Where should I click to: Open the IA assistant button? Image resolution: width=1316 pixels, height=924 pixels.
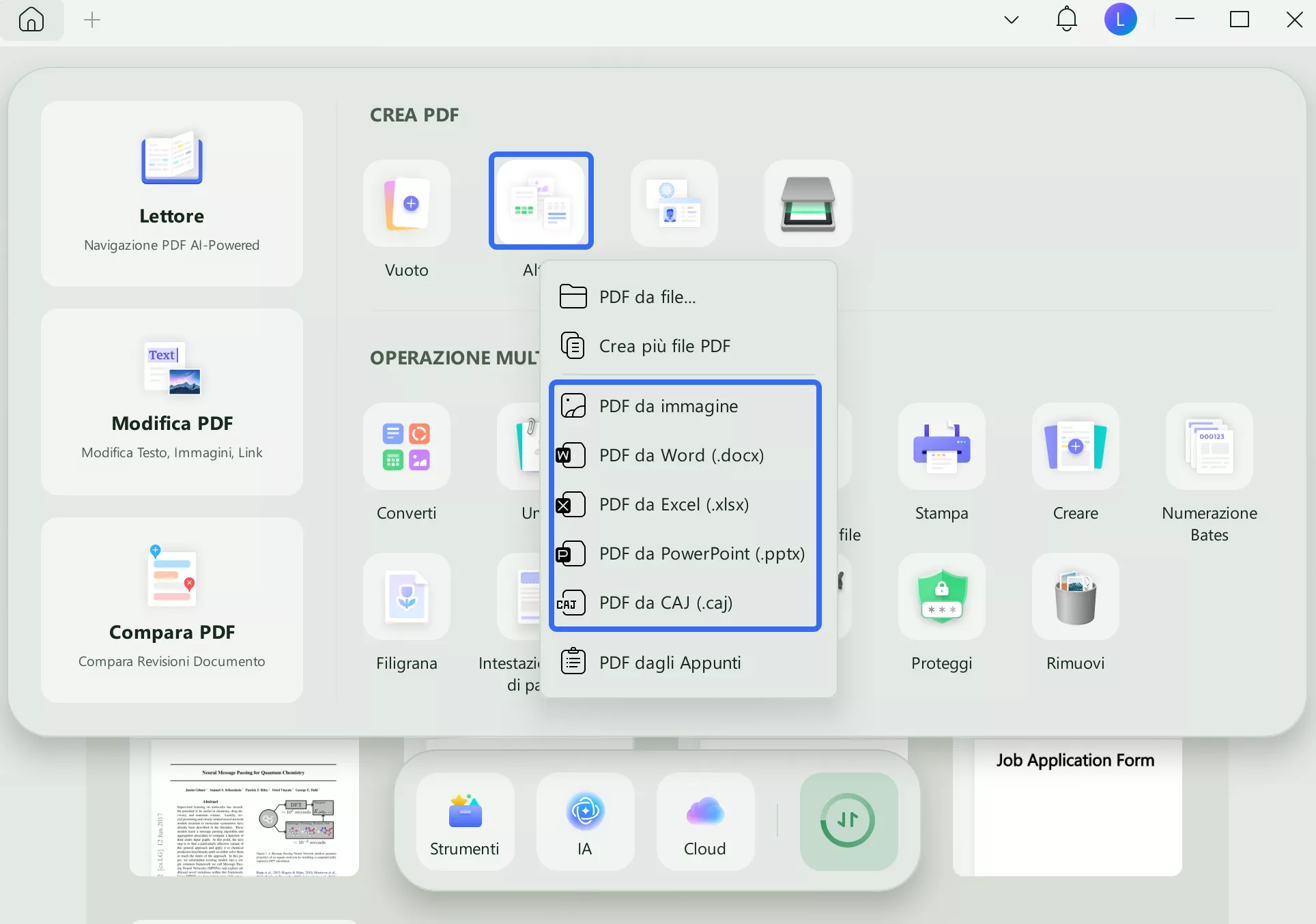click(x=585, y=822)
